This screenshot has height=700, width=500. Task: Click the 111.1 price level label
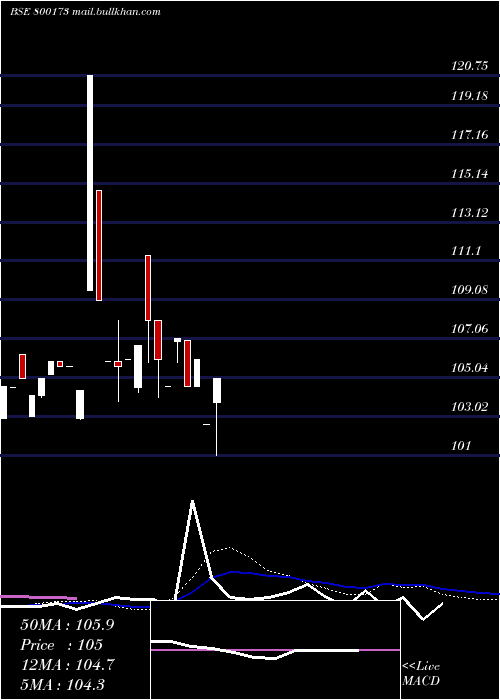click(x=466, y=251)
